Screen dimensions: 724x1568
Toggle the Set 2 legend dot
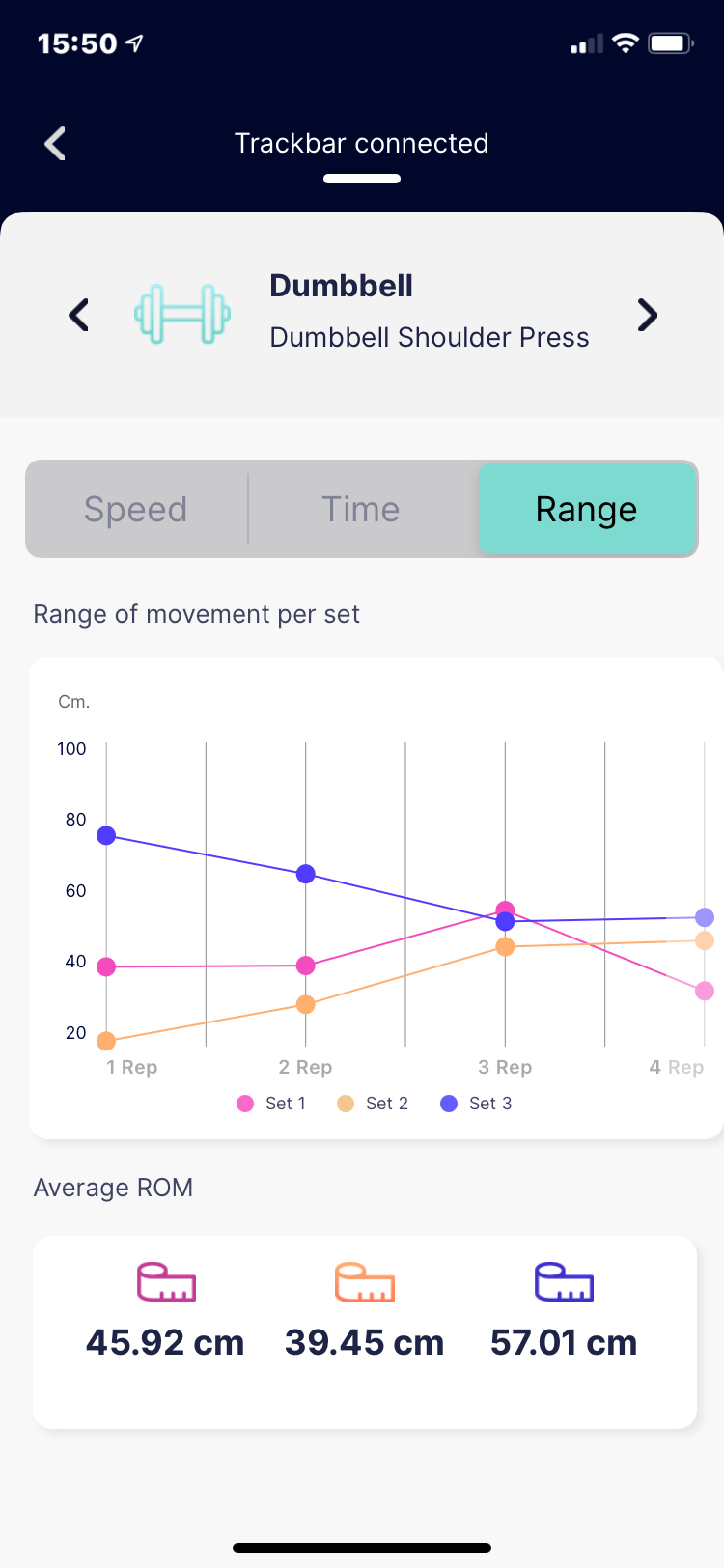[x=349, y=1103]
